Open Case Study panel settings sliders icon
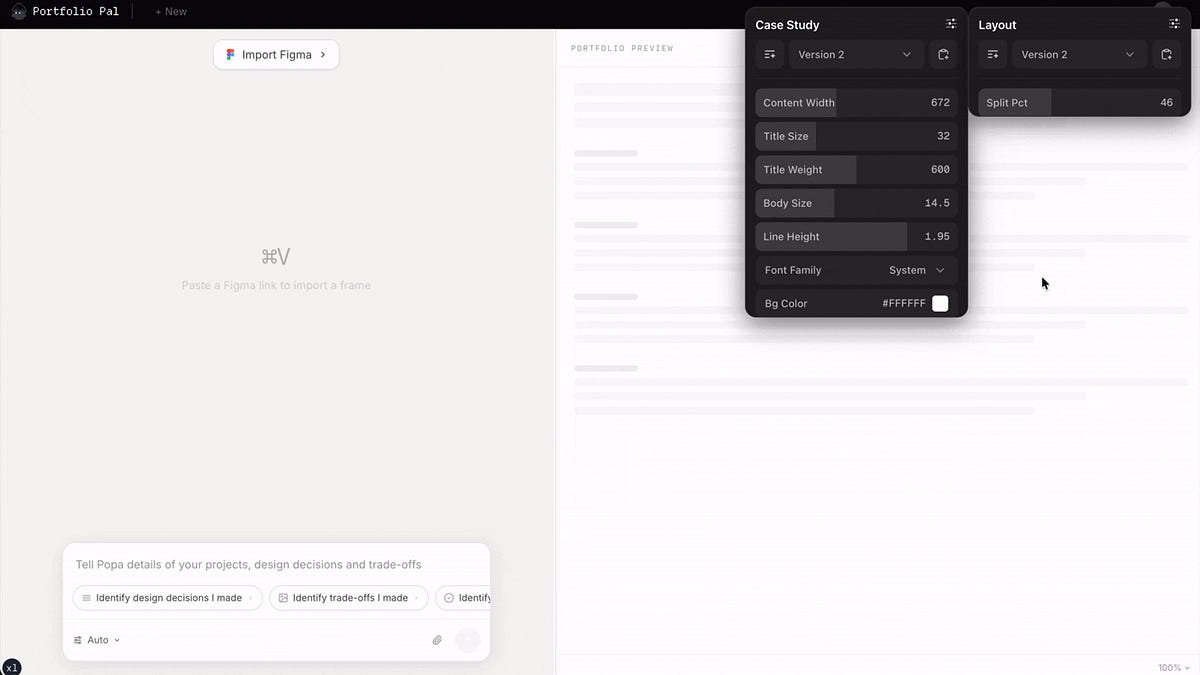Image resolution: width=1200 pixels, height=675 pixels. [951, 24]
